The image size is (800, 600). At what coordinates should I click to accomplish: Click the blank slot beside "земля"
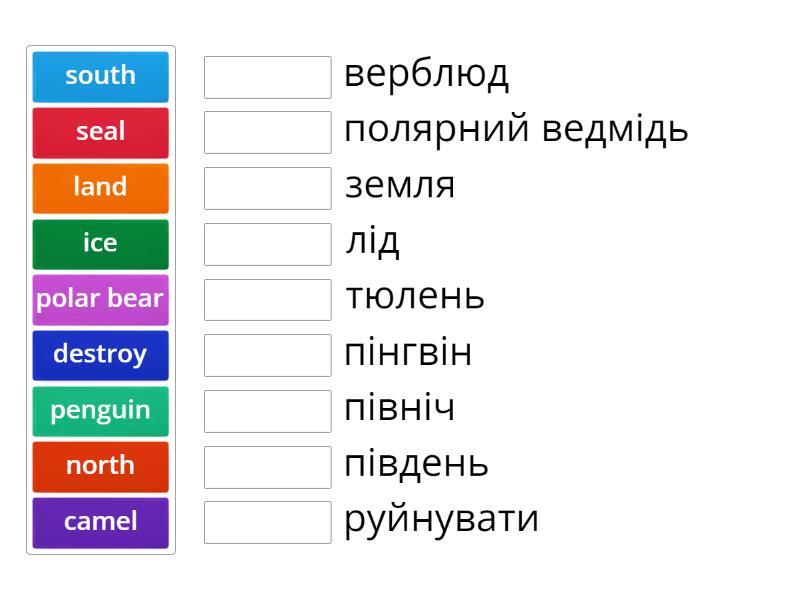(x=267, y=188)
